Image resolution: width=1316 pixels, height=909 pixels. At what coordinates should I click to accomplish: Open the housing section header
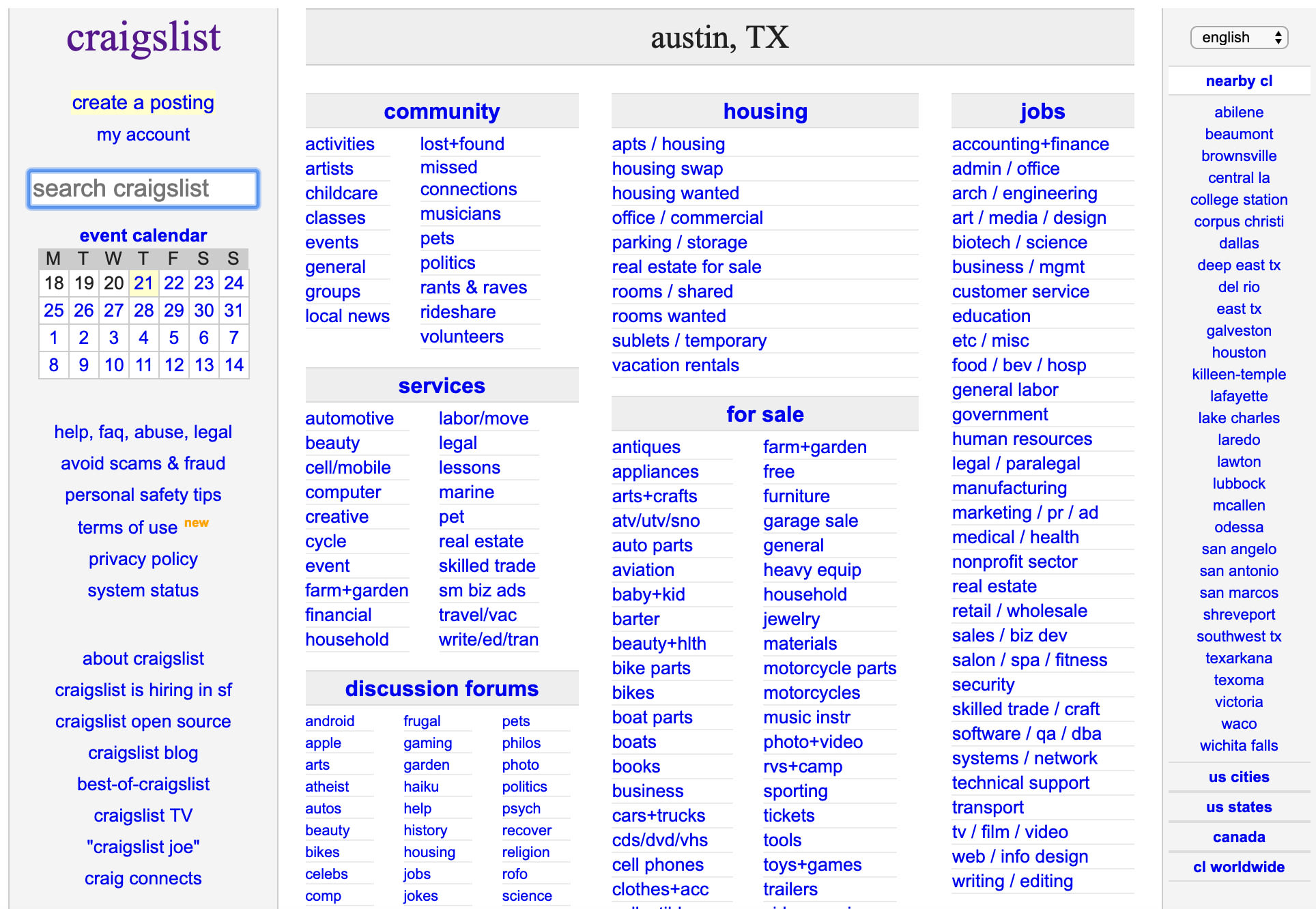[x=764, y=111]
